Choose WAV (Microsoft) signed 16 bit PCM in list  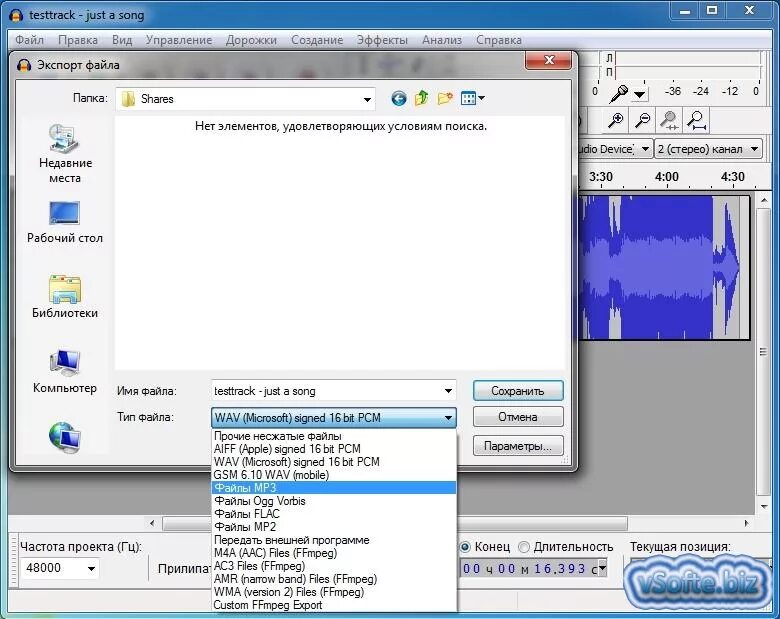click(x=334, y=462)
